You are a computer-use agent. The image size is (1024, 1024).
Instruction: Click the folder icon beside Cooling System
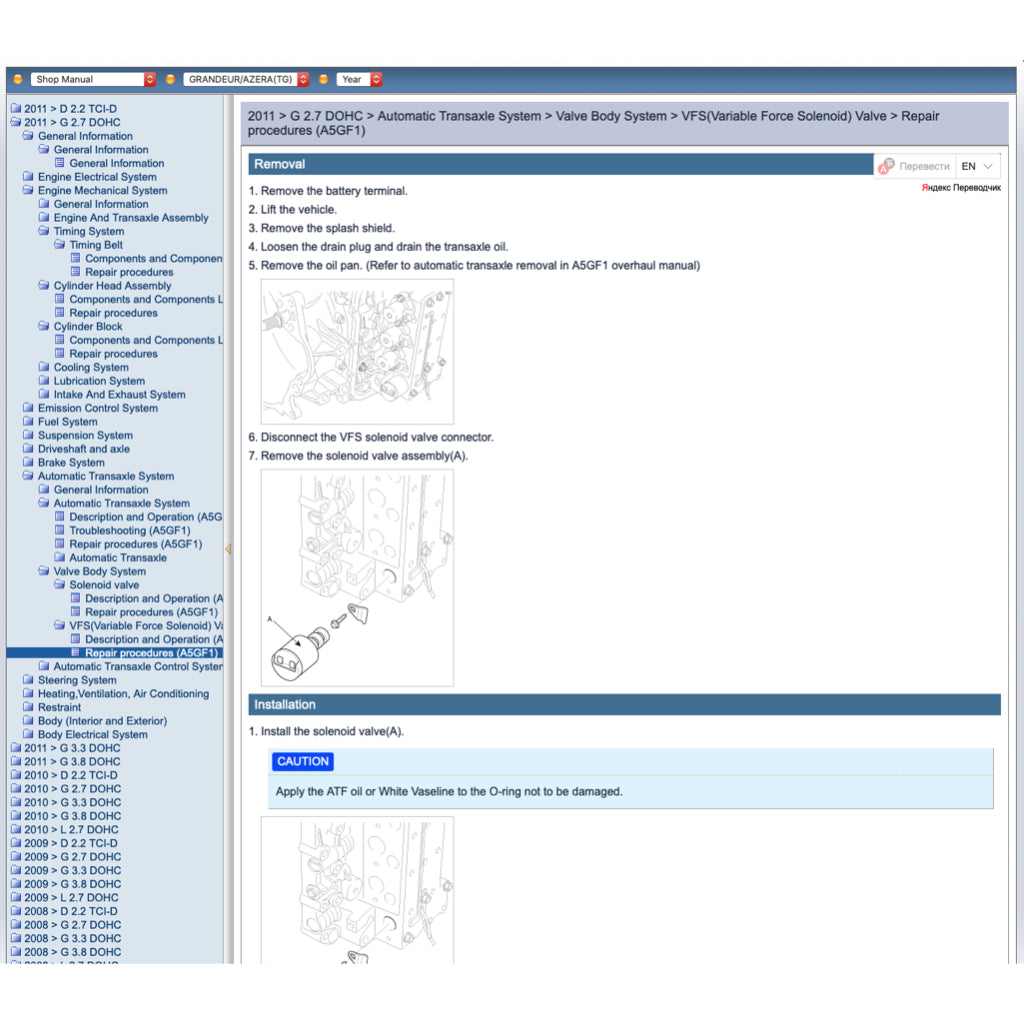click(44, 367)
